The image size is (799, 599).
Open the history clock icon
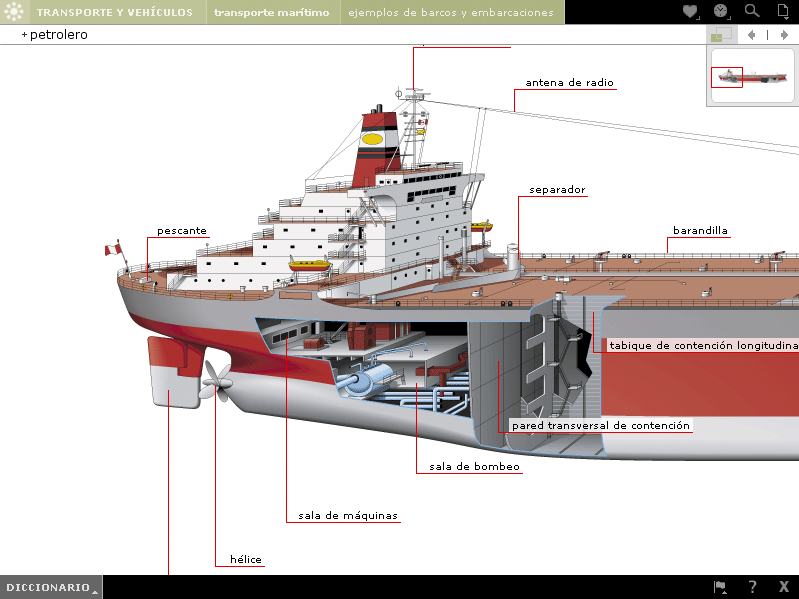click(x=721, y=11)
